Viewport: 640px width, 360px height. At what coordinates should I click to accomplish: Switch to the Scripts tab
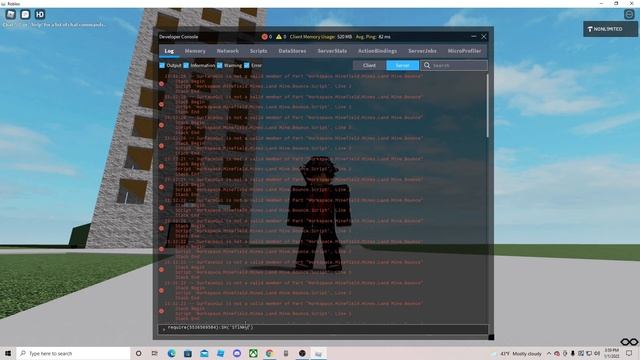[x=258, y=51]
